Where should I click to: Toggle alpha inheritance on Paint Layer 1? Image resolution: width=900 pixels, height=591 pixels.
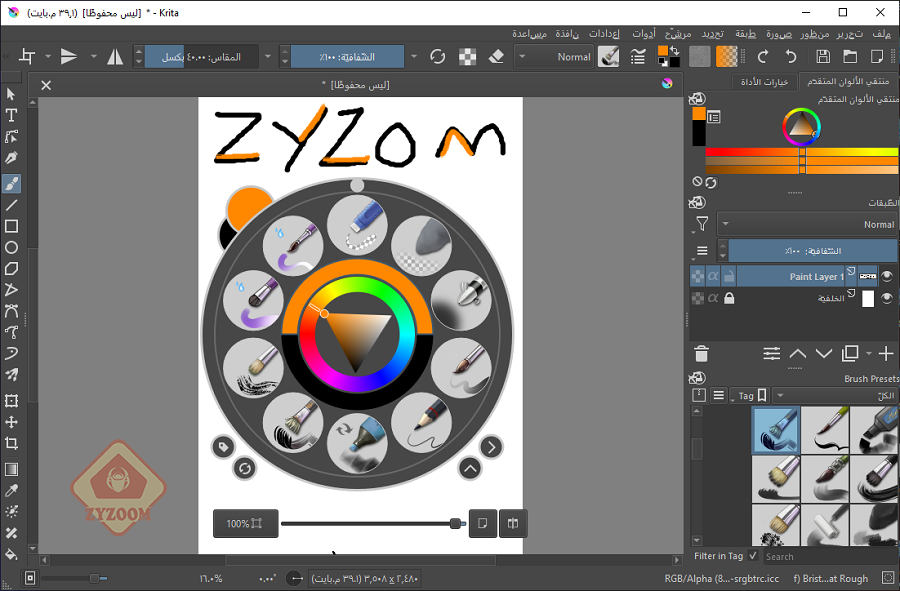click(x=713, y=277)
